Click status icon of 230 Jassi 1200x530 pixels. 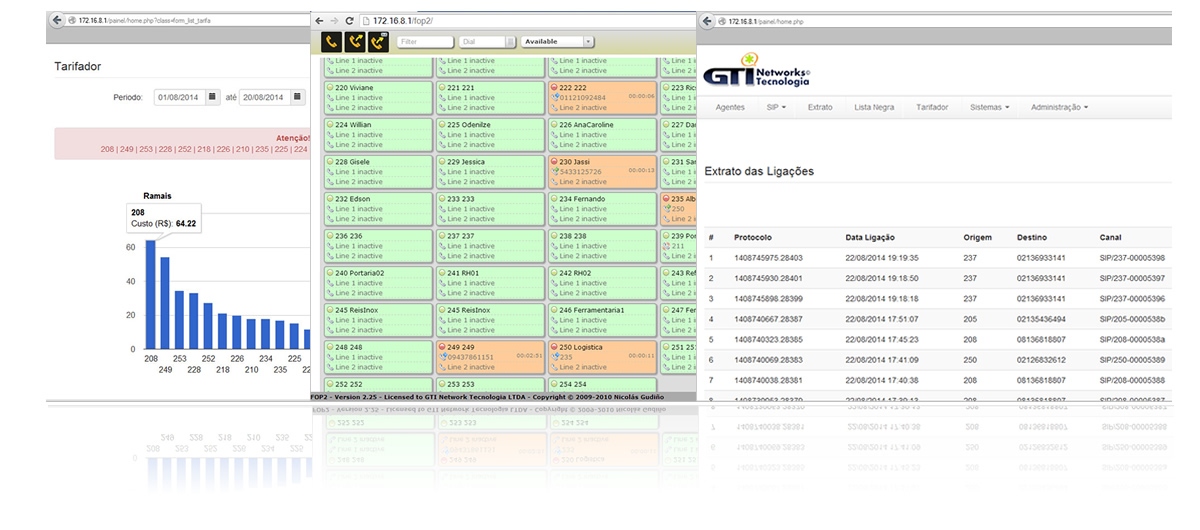[x=554, y=162]
